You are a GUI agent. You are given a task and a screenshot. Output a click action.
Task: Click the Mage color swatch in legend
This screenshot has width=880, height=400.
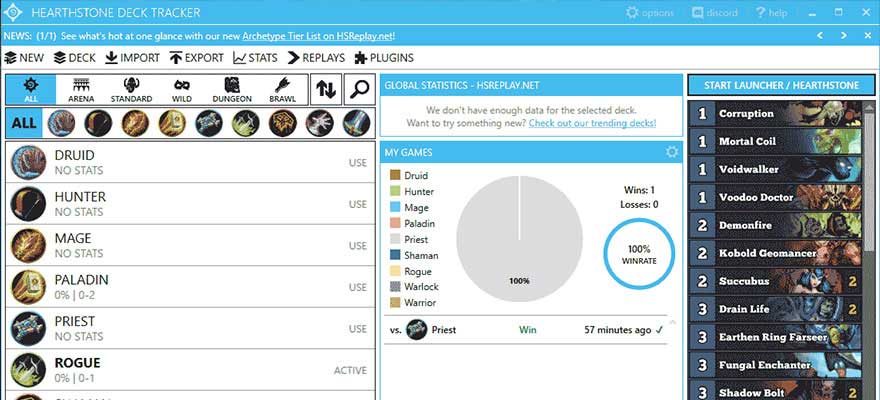pos(395,207)
